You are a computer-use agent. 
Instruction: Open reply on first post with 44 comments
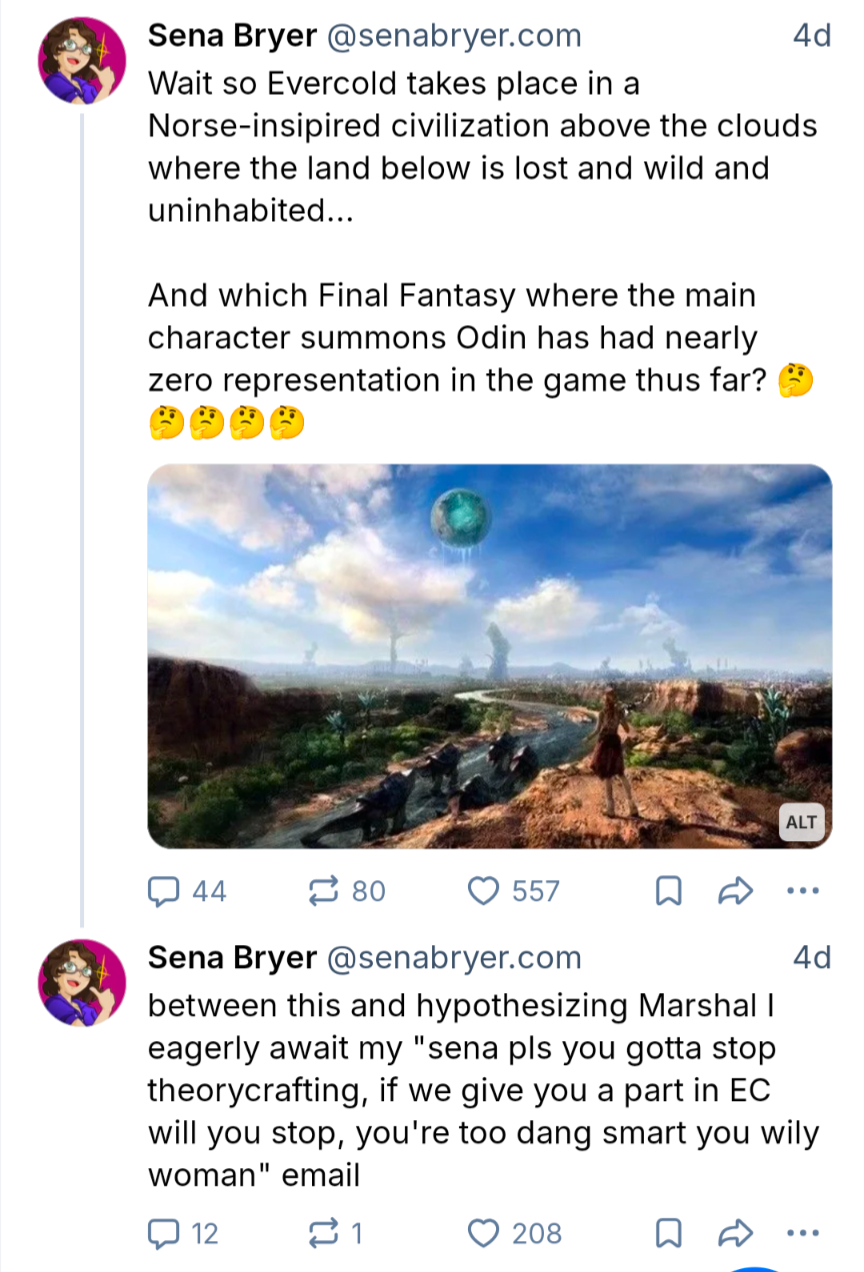pyautogui.click(x=187, y=891)
